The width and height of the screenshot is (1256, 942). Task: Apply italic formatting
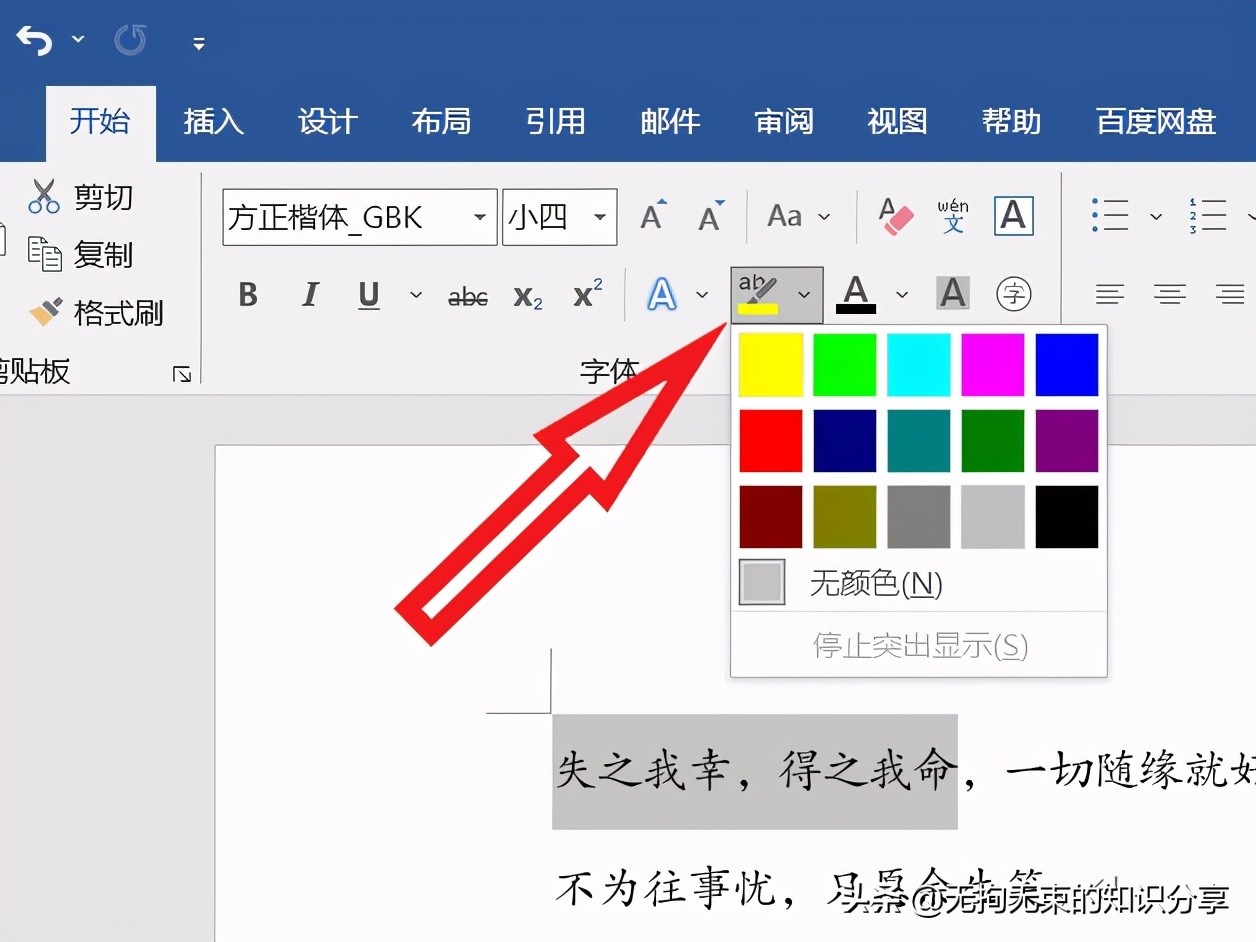click(x=310, y=295)
